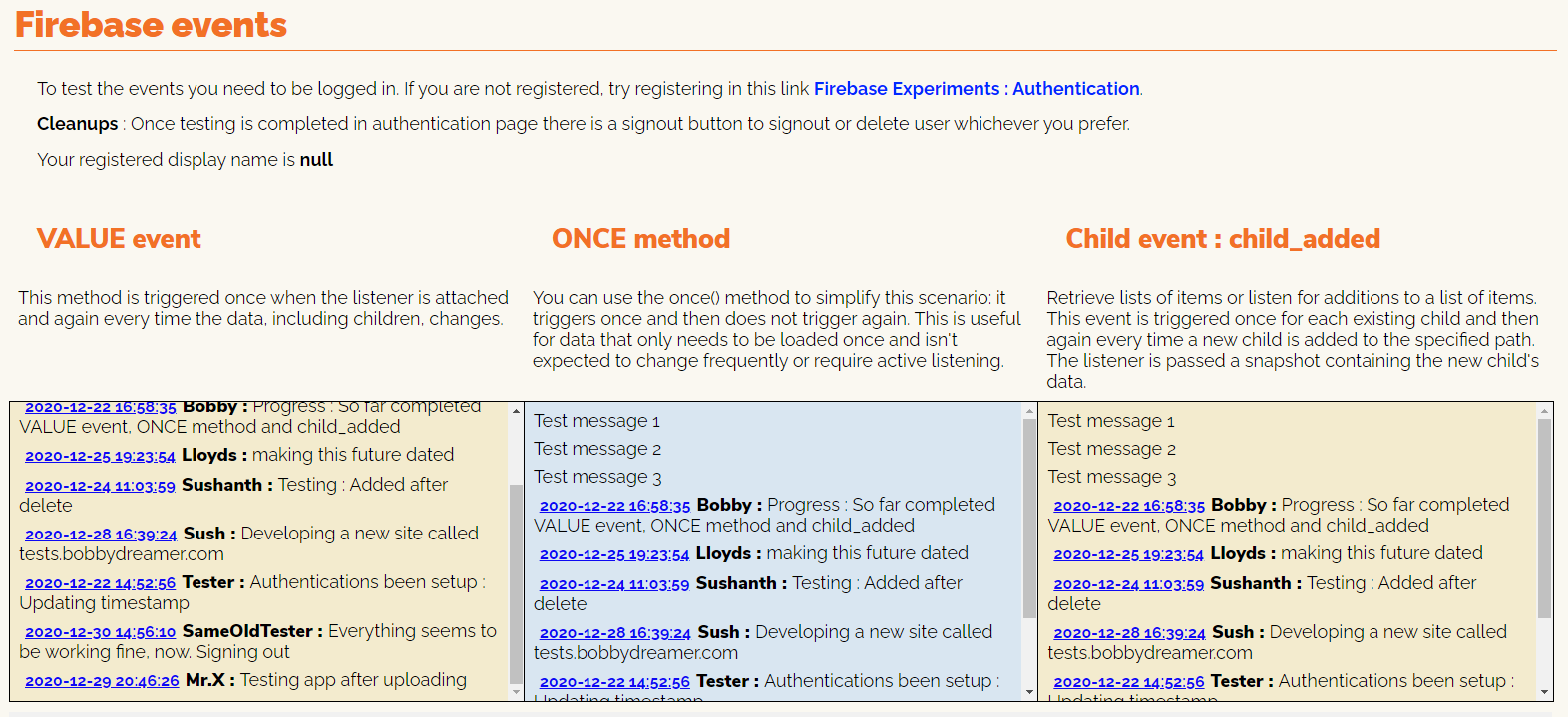The height and width of the screenshot is (717, 1568).
Task: Click VALUE panel scrollbar up arrow
Action: (516, 410)
